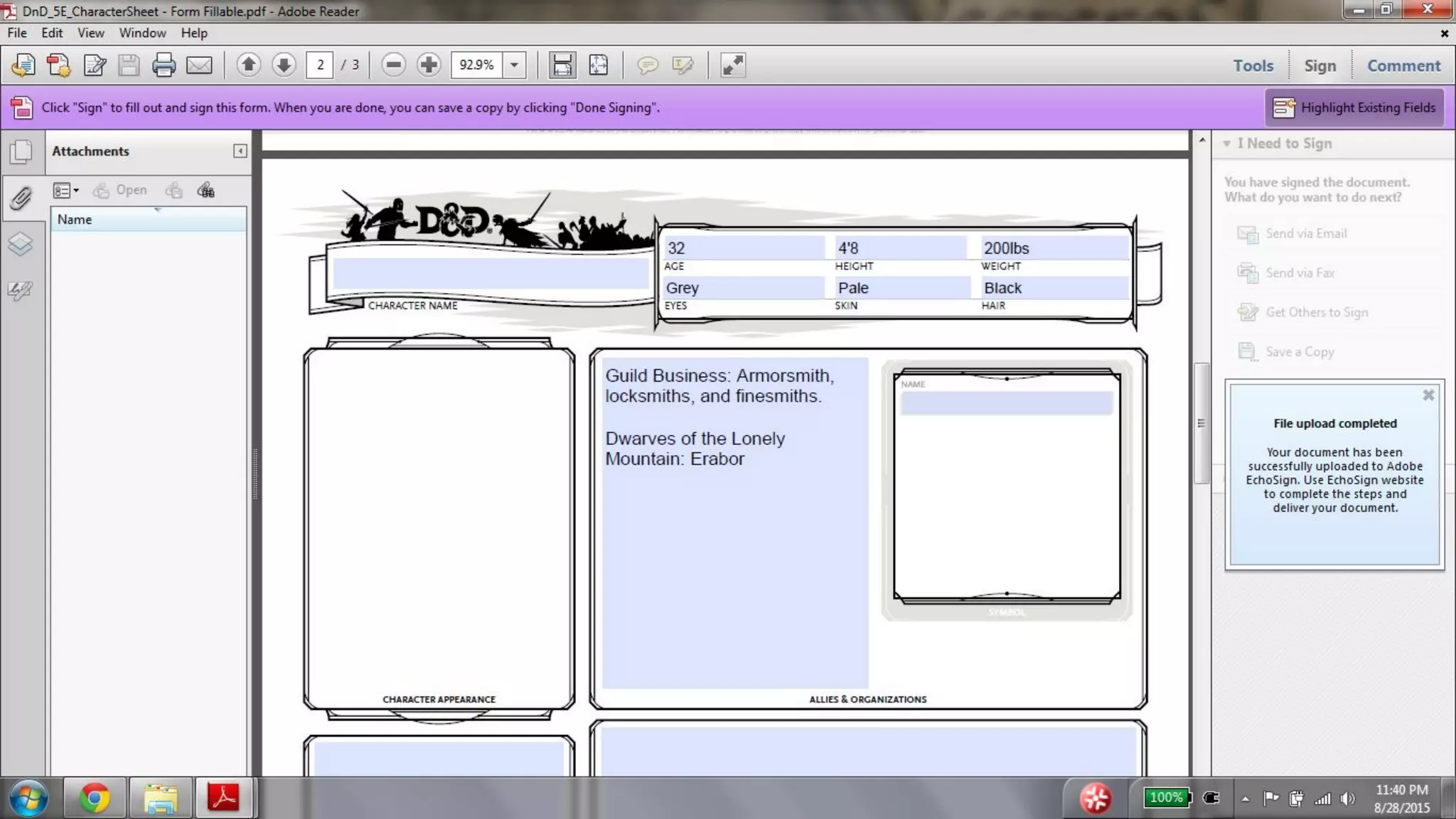Viewport: 1456px width, 819px height.
Task: Click the Email envelope toolbar icon
Action: (x=199, y=65)
